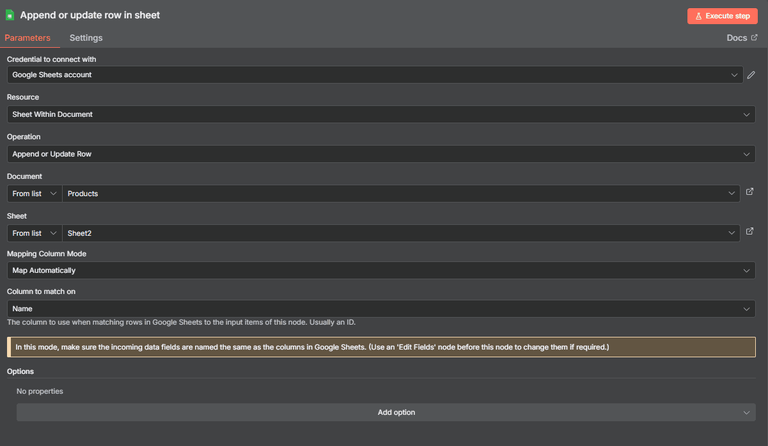Open the Operation dropdown Append or Update Row
The height and width of the screenshot is (446, 768).
point(381,154)
